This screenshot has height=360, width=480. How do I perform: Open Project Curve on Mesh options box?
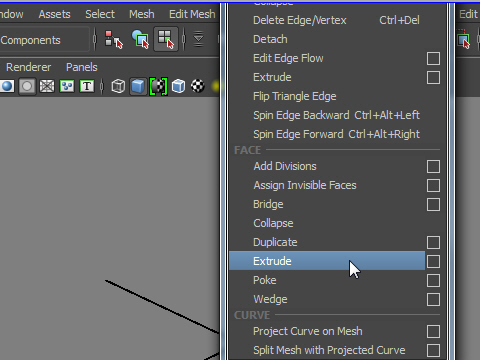[x=433, y=332]
